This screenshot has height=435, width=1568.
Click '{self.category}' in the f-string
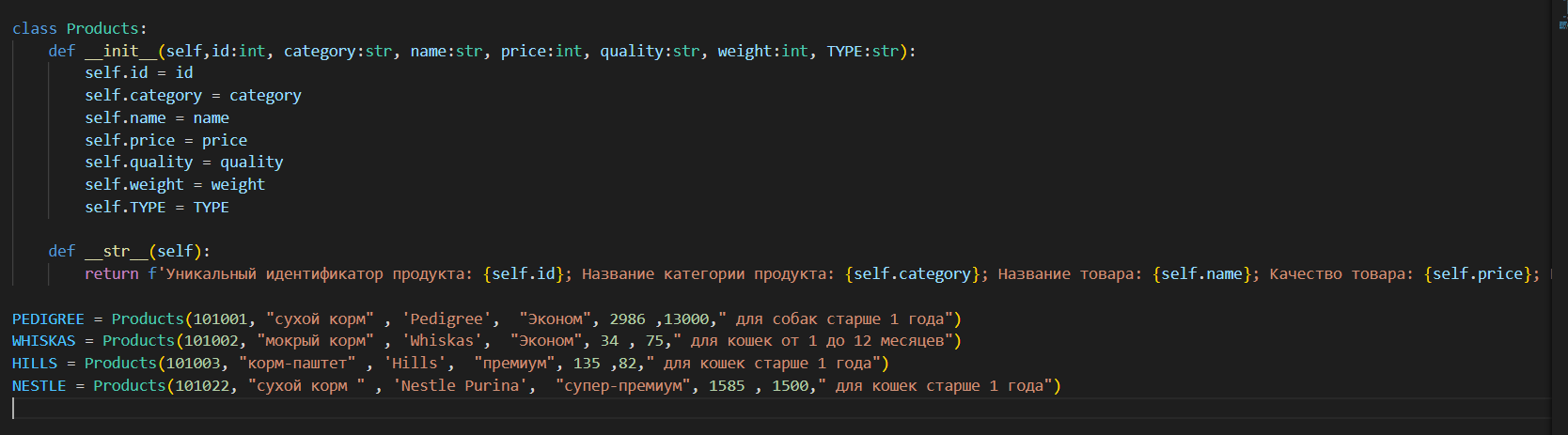coord(913,273)
